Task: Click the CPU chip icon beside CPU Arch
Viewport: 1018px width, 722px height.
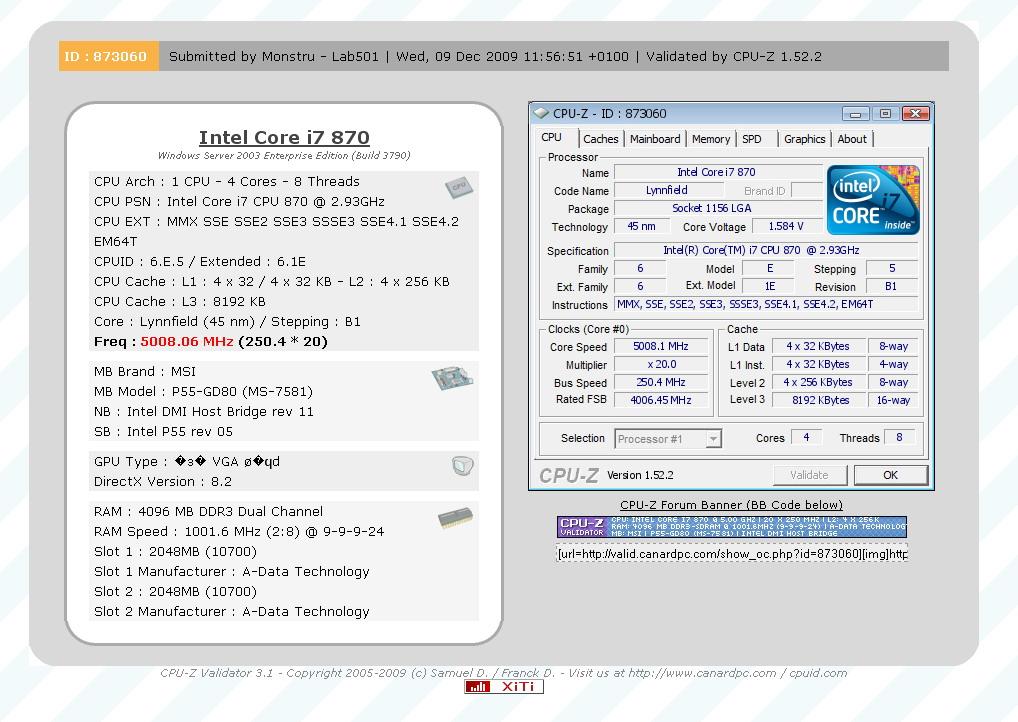Action: click(x=459, y=187)
